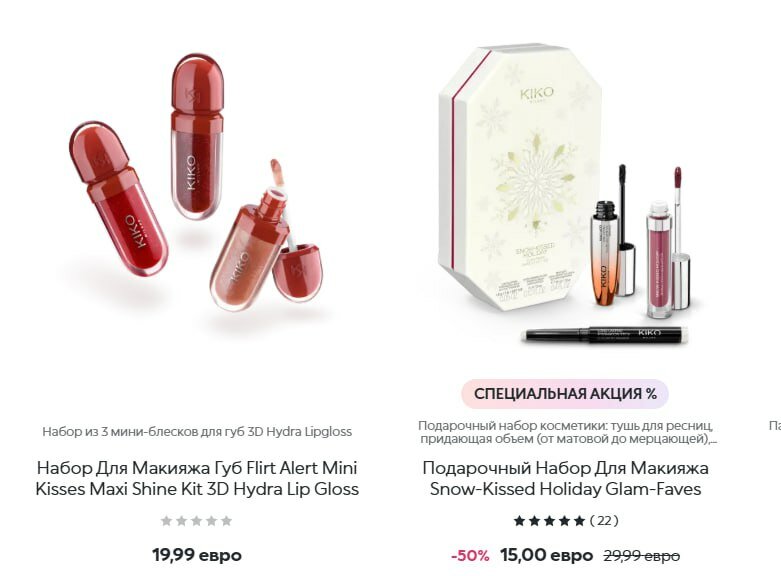Click the empty star rating of the lip gloss kit

(x=197, y=521)
